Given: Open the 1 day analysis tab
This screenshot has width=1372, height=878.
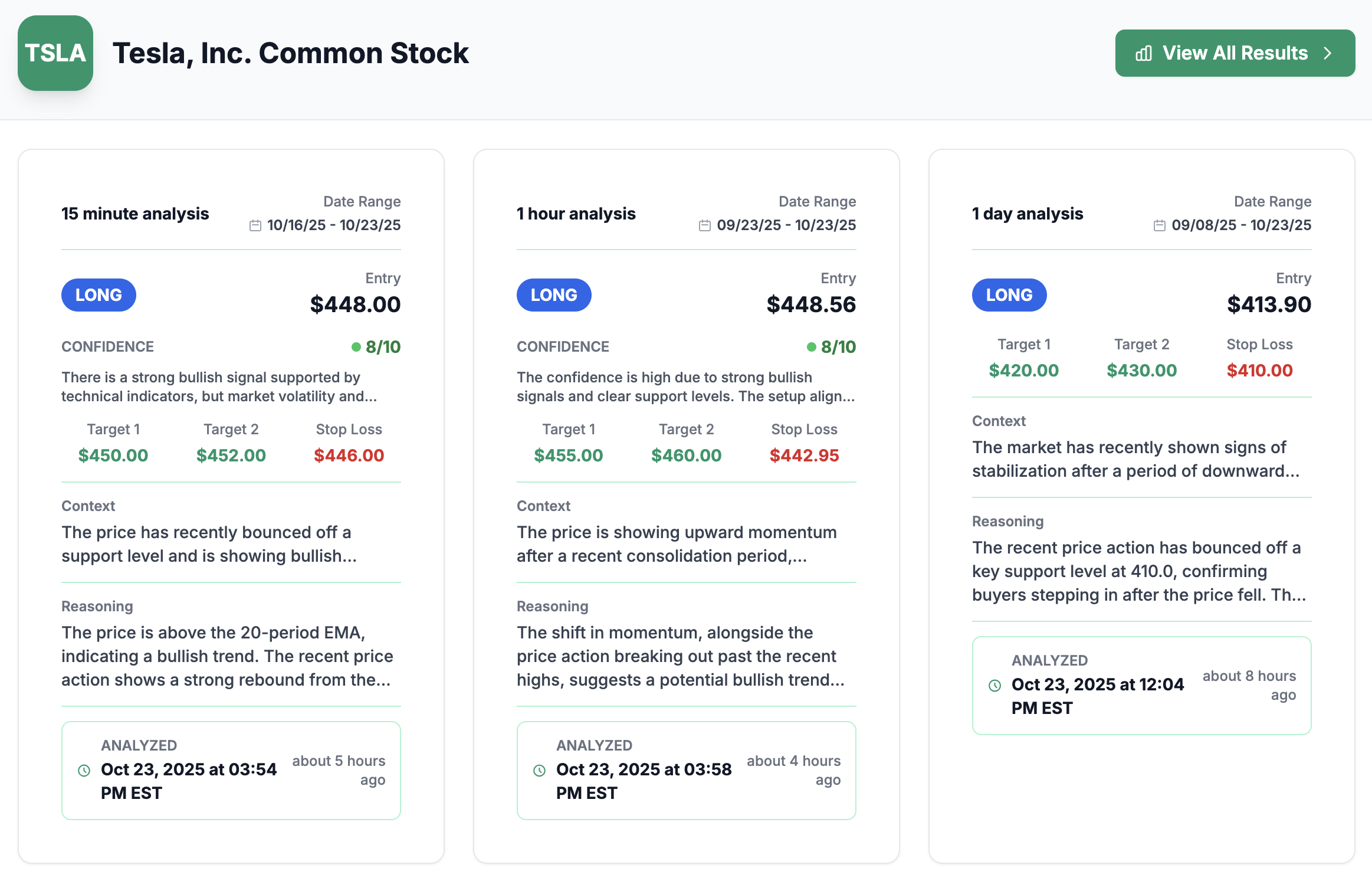Looking at the screenshot, I should tap(1027, 214).
